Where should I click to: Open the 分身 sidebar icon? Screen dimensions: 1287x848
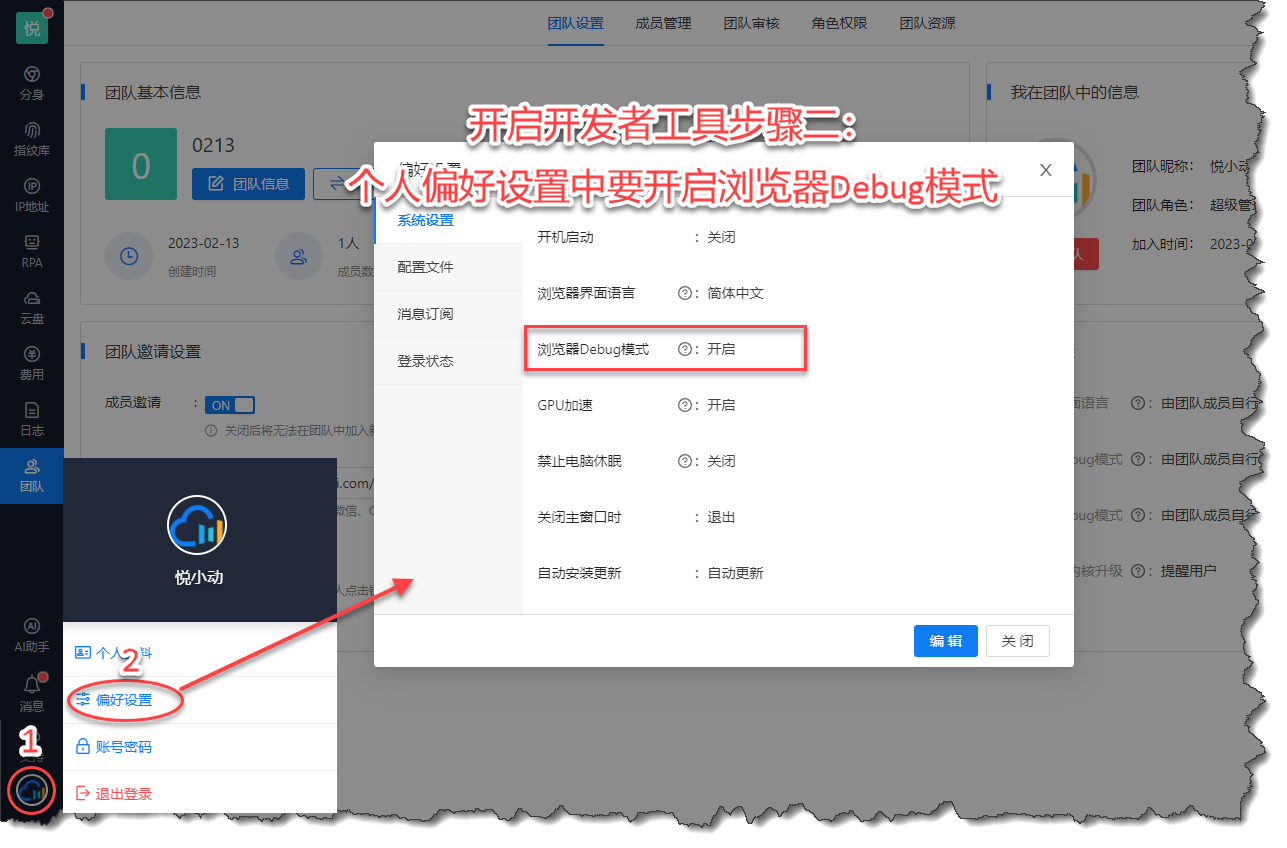32,83
